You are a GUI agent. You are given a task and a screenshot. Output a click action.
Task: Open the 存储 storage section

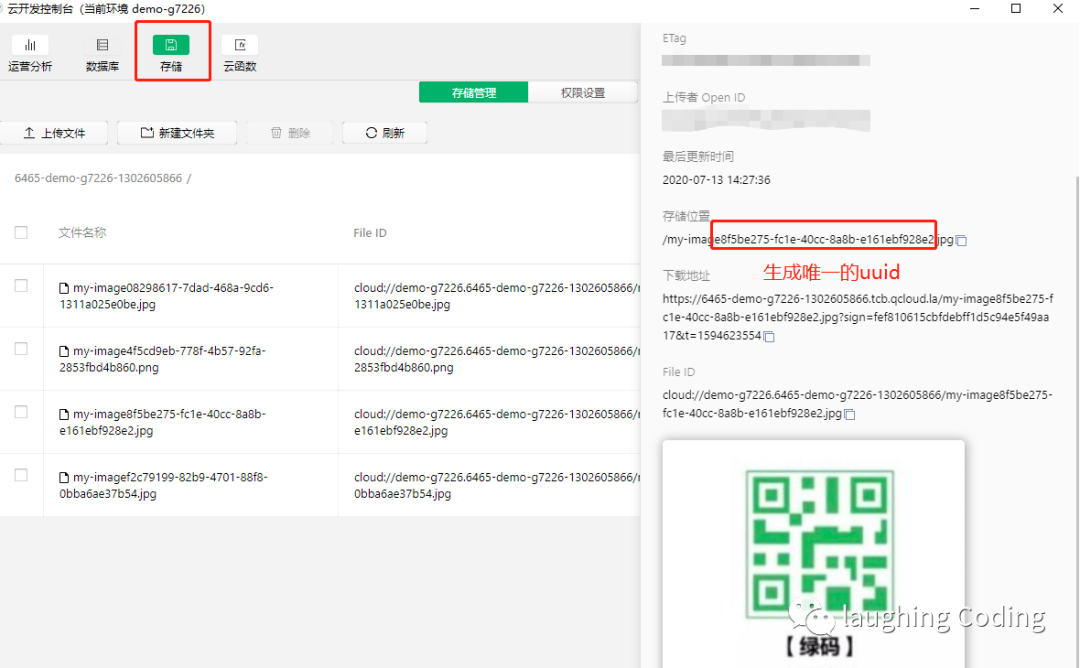click(x=171, y=54)
